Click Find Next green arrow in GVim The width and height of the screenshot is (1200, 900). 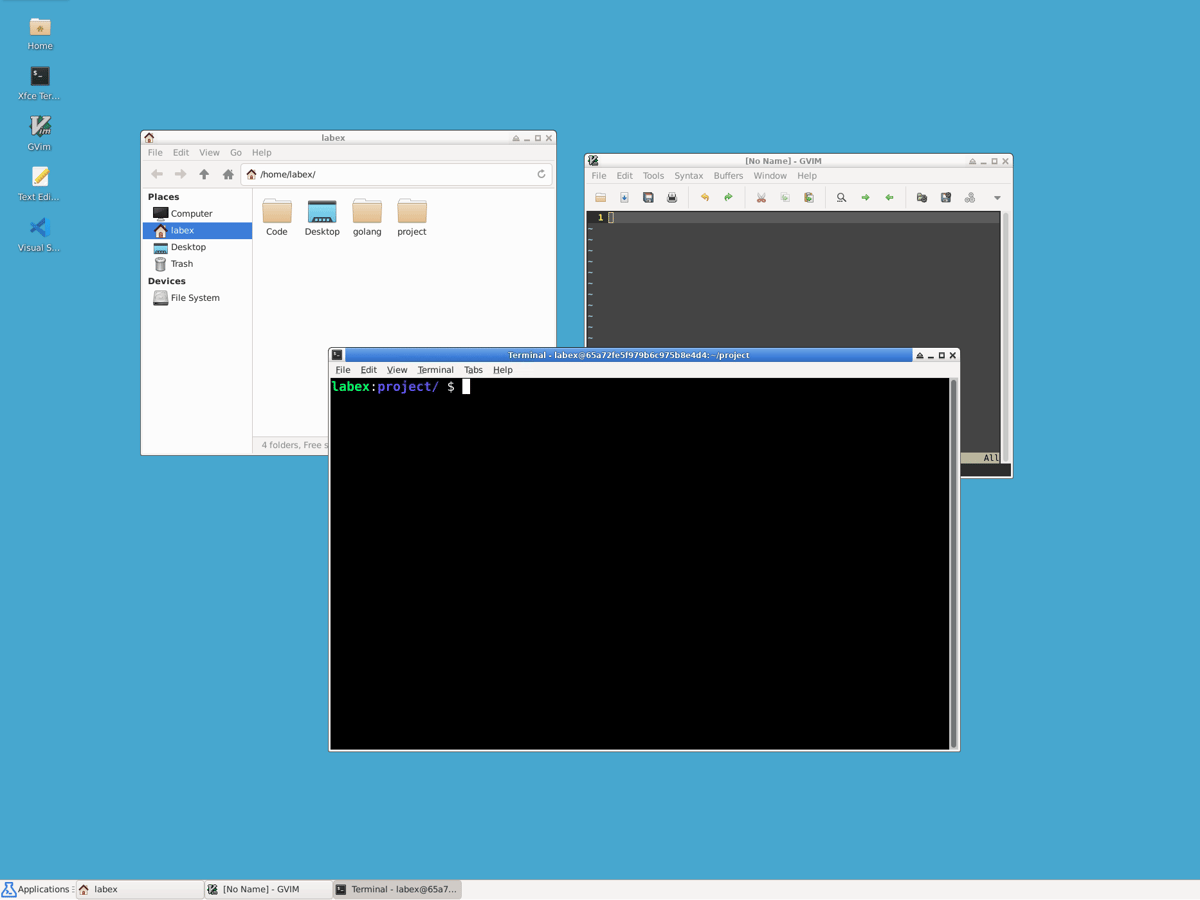[866, 197]
